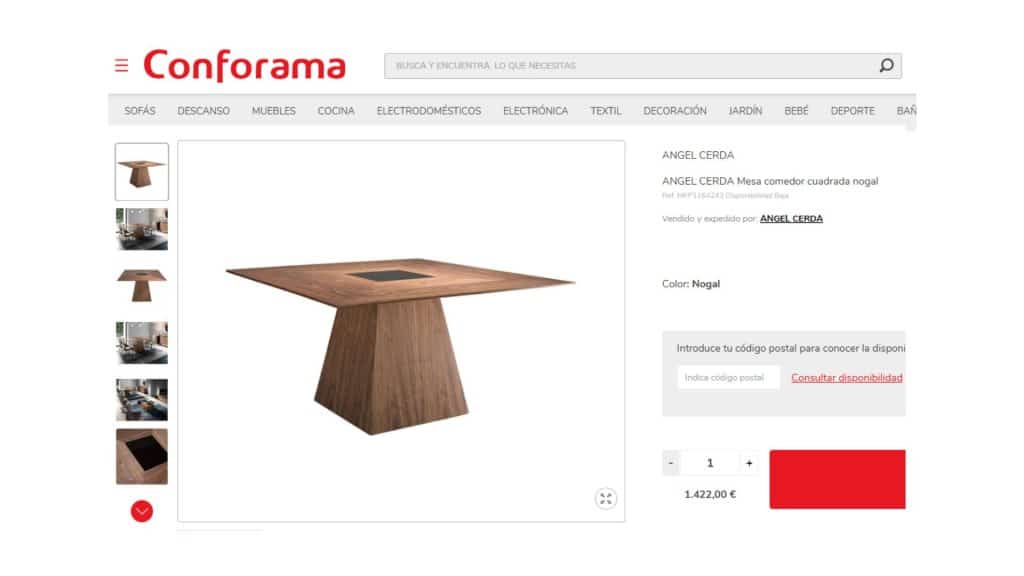This screenshot has width=1024, height=576.
Task: Open the SOFÁS category
Action: click(140, 111)
